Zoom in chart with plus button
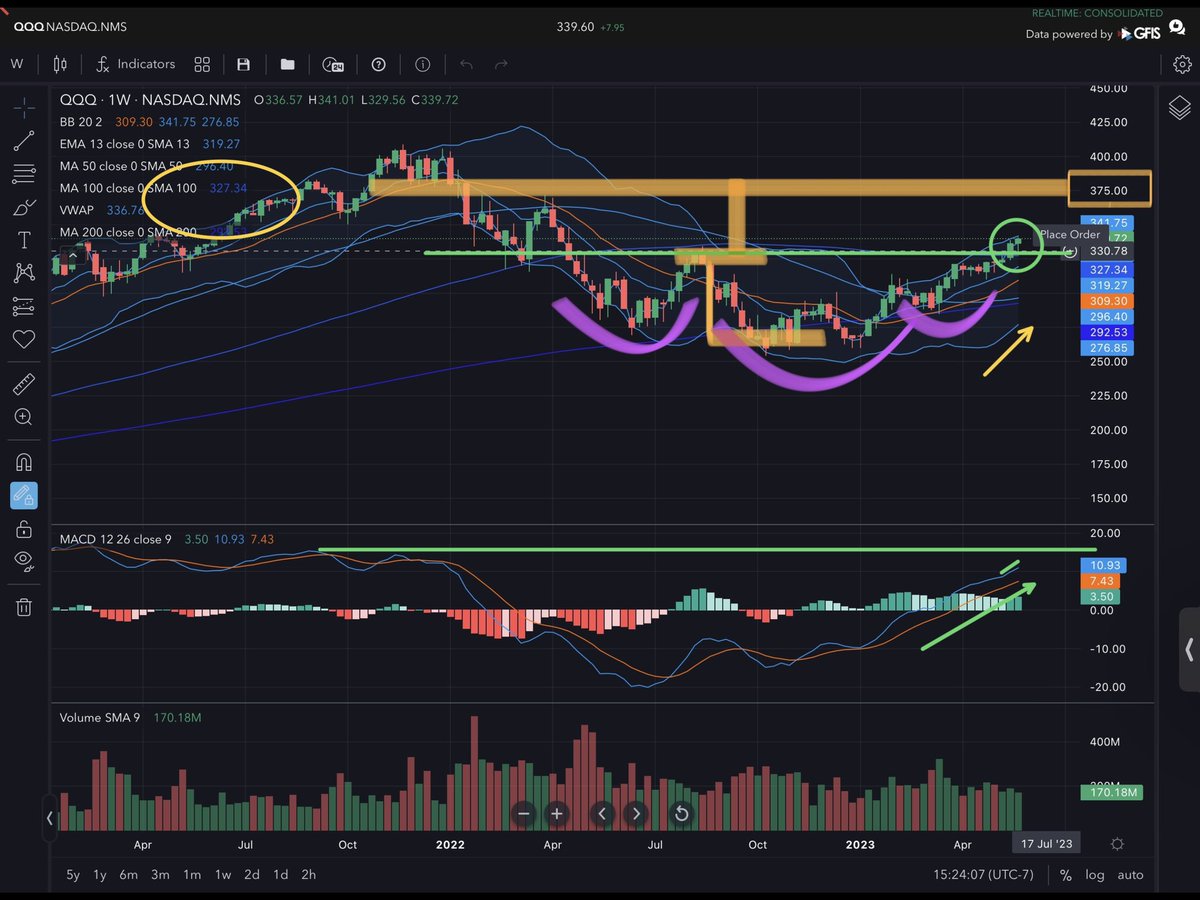 tap(557, 814)
